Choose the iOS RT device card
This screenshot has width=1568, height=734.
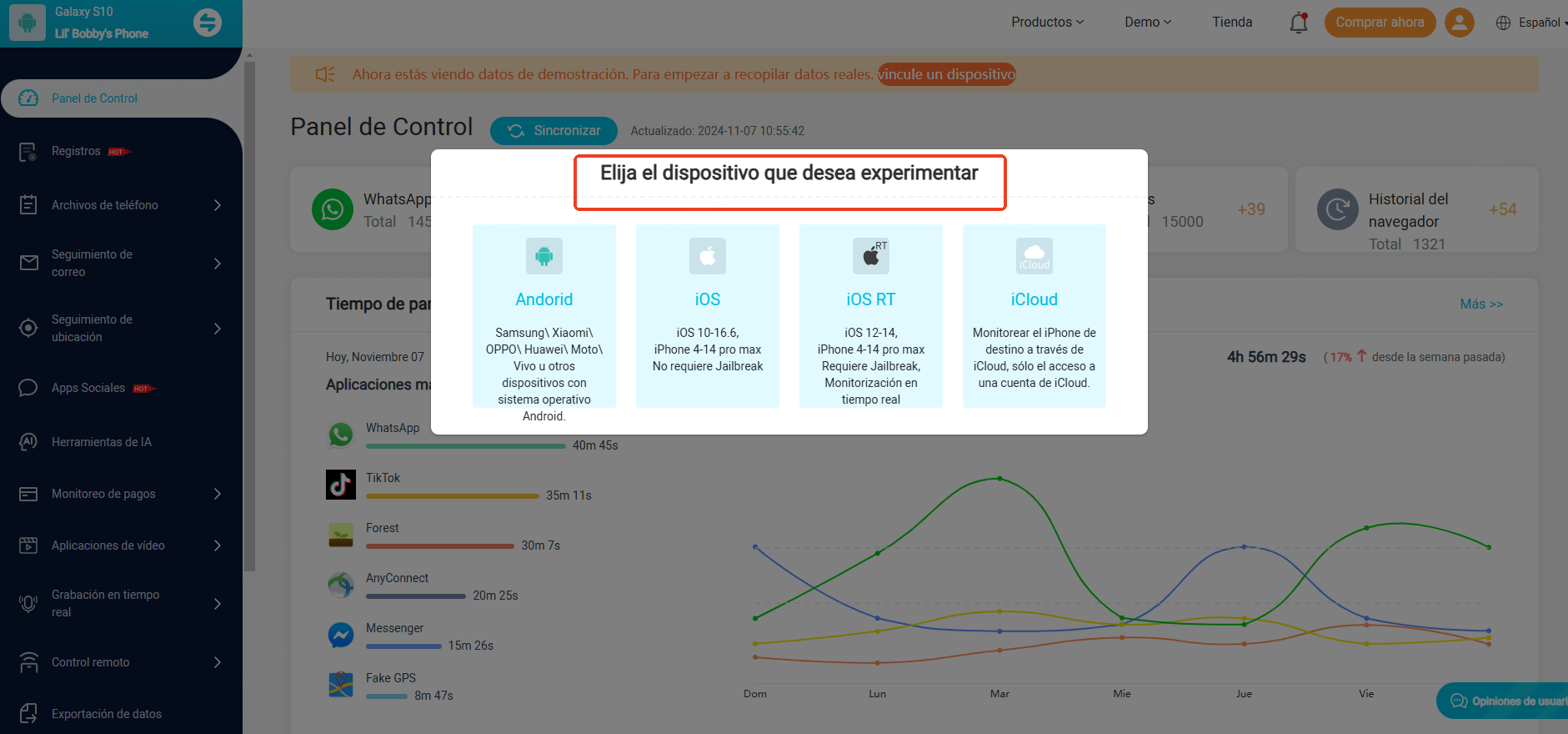point(871,316)
